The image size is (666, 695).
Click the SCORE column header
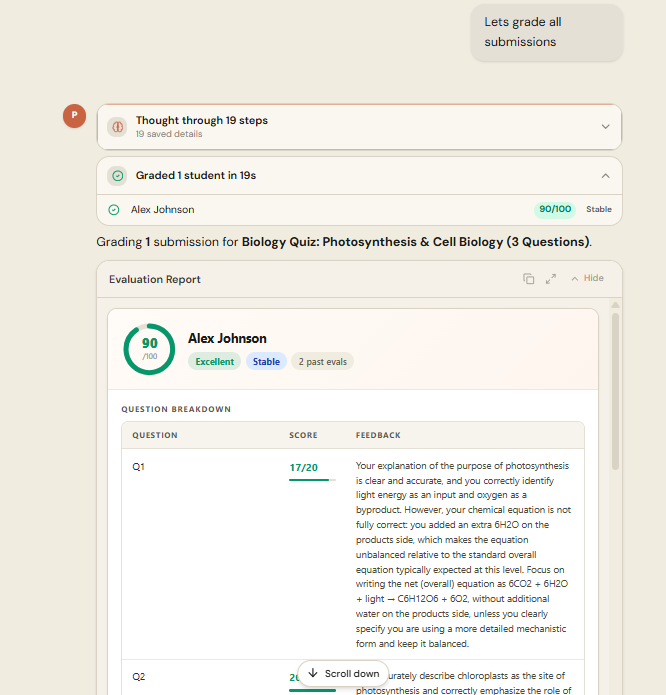(304, 435)
